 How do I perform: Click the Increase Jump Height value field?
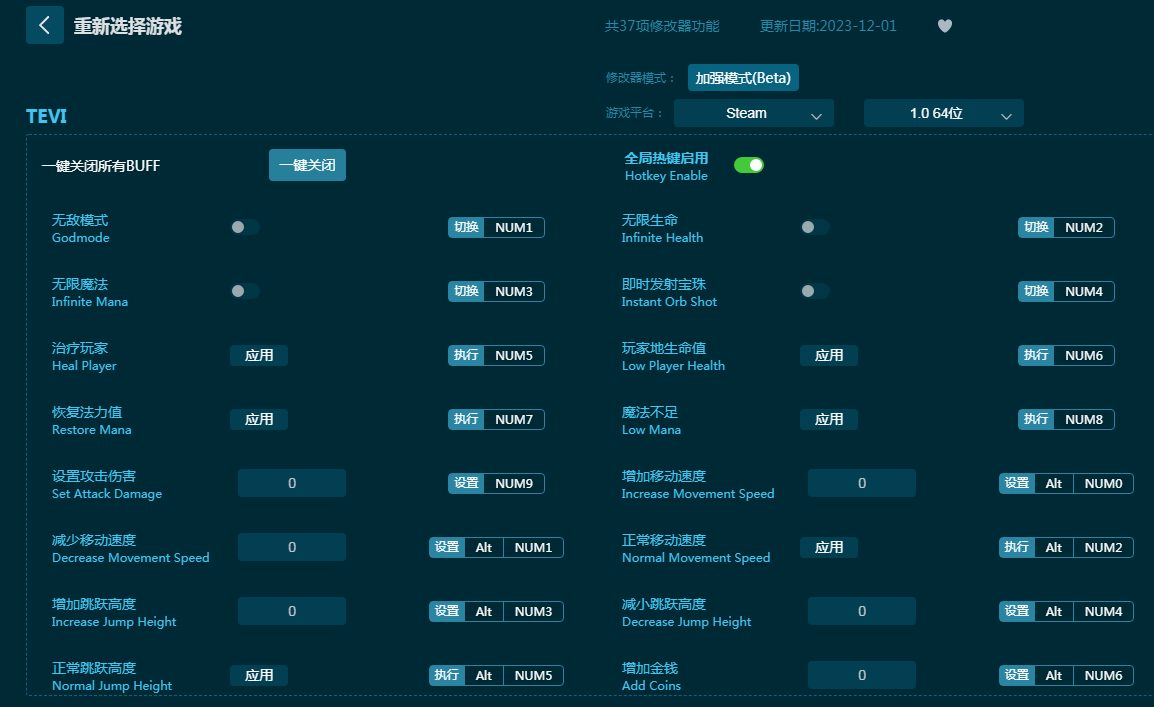(292, 611)
